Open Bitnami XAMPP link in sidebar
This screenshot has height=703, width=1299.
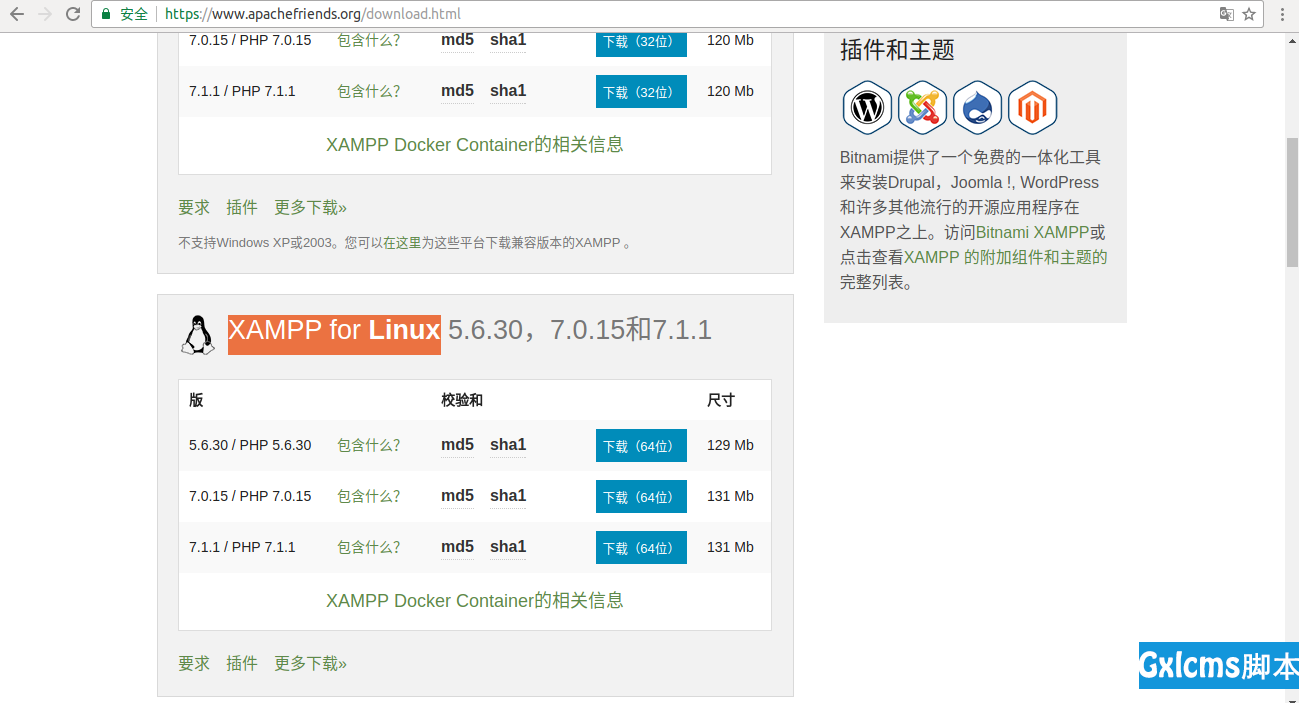(1033, 232)
